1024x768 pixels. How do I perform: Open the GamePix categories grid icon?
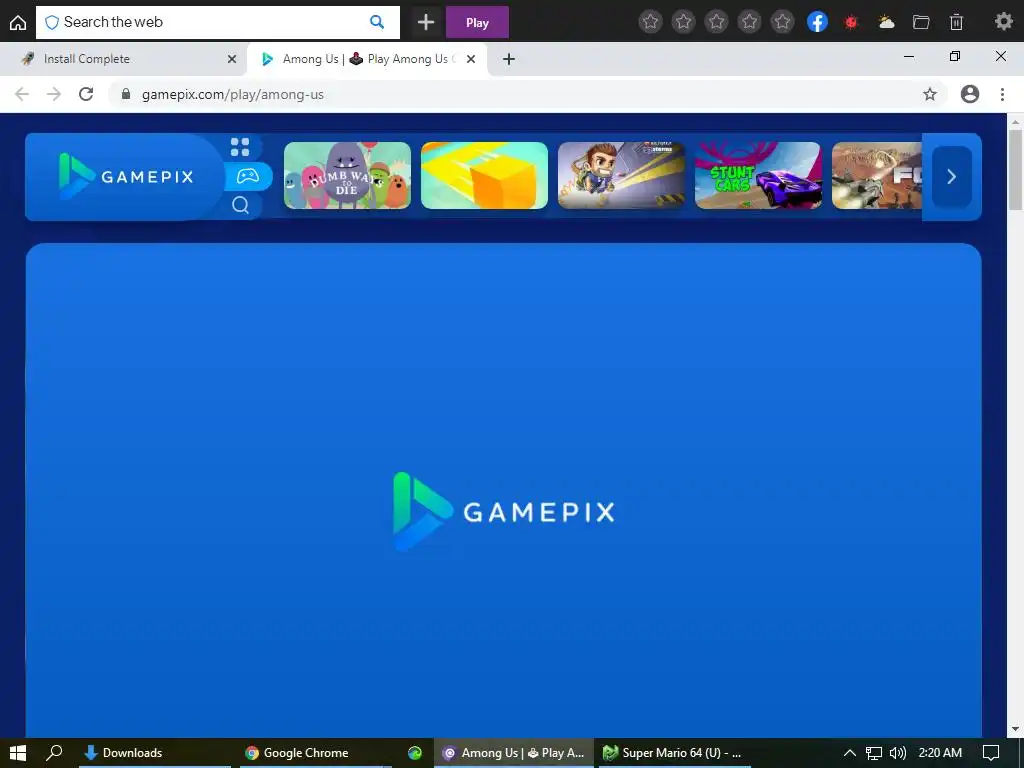[x=240, y=147]
